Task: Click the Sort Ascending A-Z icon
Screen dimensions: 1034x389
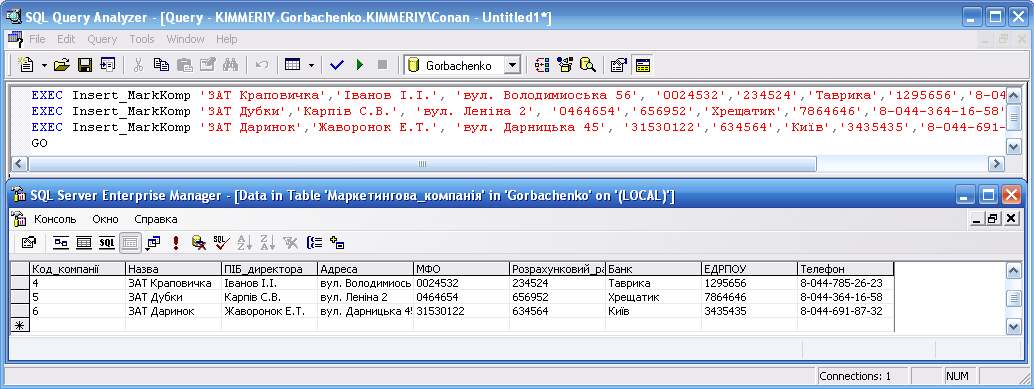Action: [x=244, y=243]
